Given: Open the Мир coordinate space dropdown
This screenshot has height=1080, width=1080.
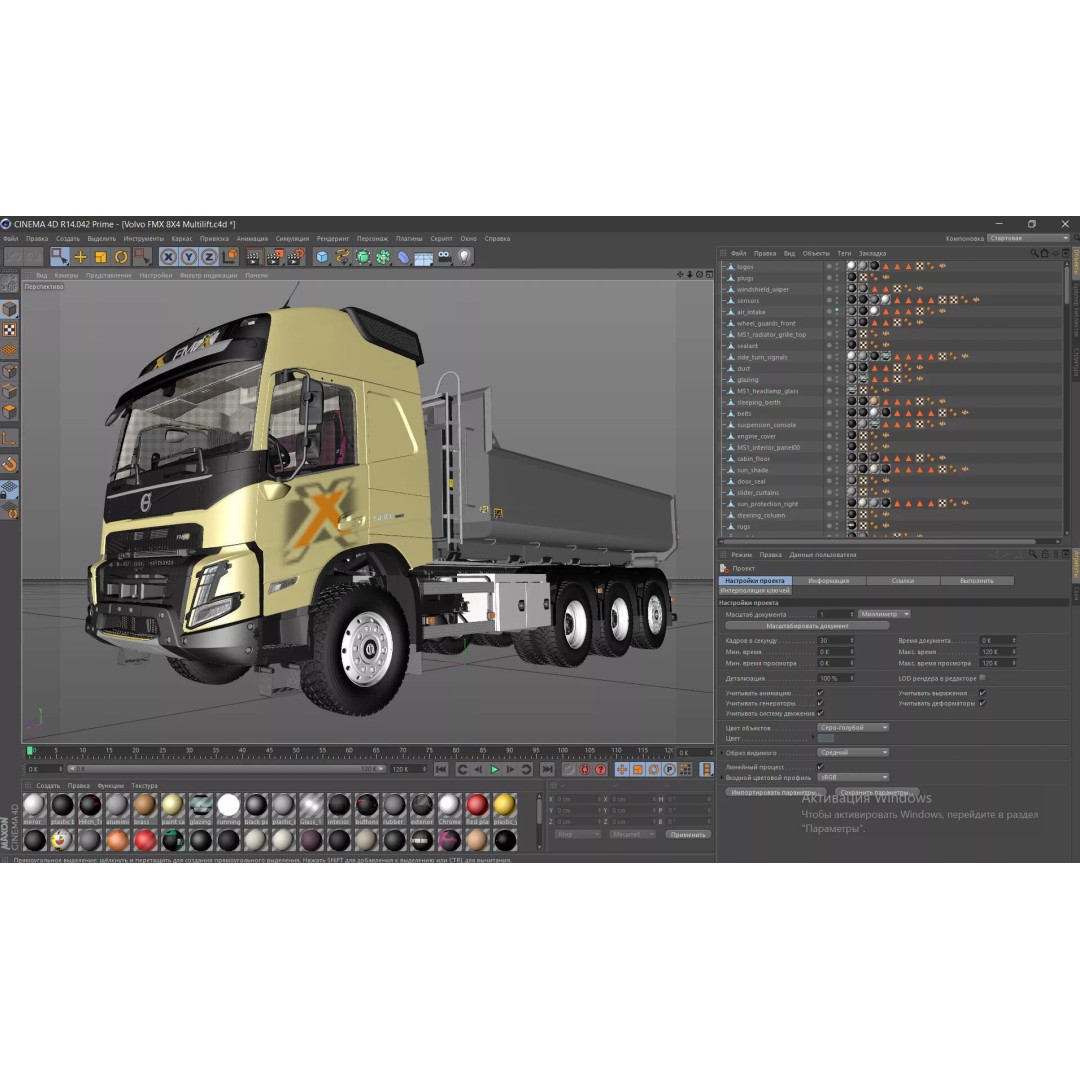Looking at the screenshot, I should (578, 834).
